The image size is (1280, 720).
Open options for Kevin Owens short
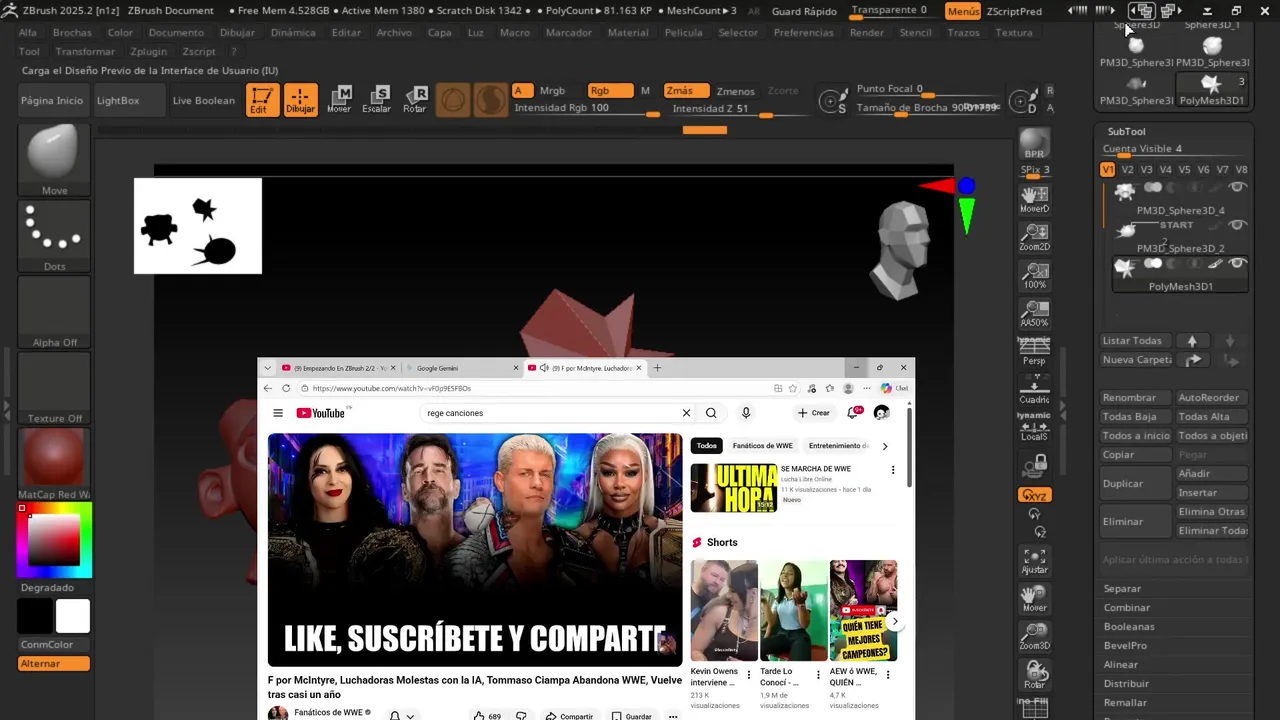[749, 675]
